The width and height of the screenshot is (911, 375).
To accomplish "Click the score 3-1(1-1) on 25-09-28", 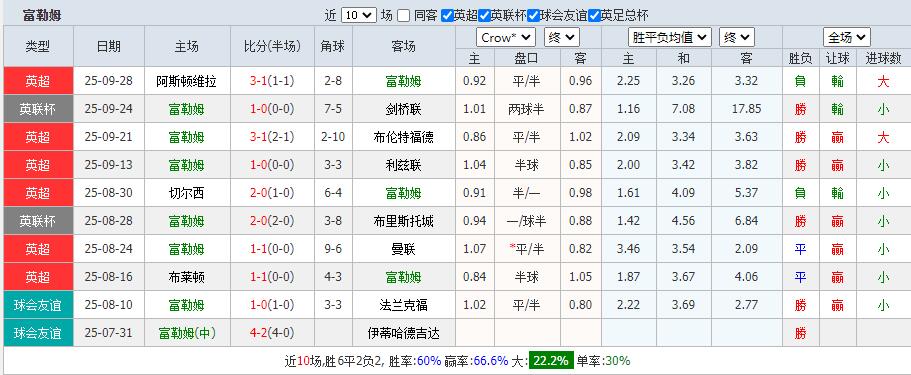I will coord(272,81).
